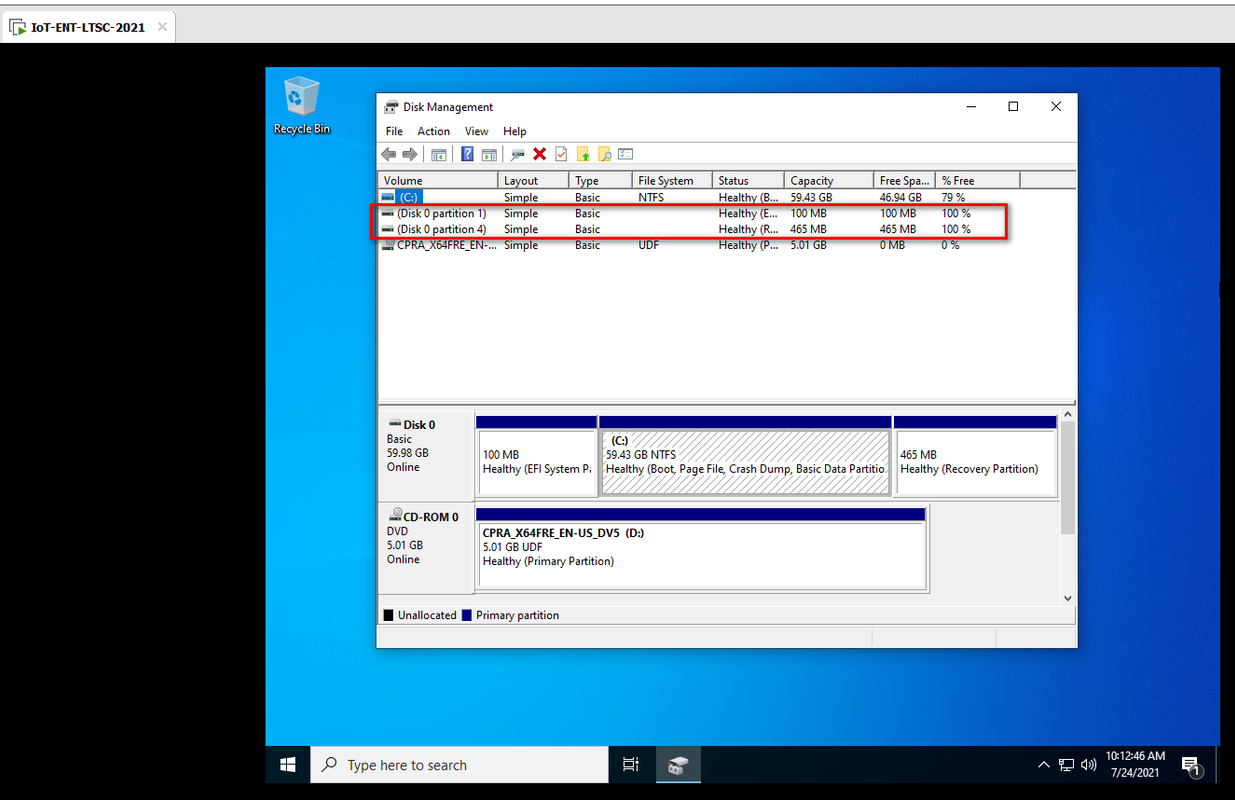Click the 79 % free cell
Image resolution: width=1235 pixels, height=800 pixels.
pyautogui.click(x=953, y=198)
